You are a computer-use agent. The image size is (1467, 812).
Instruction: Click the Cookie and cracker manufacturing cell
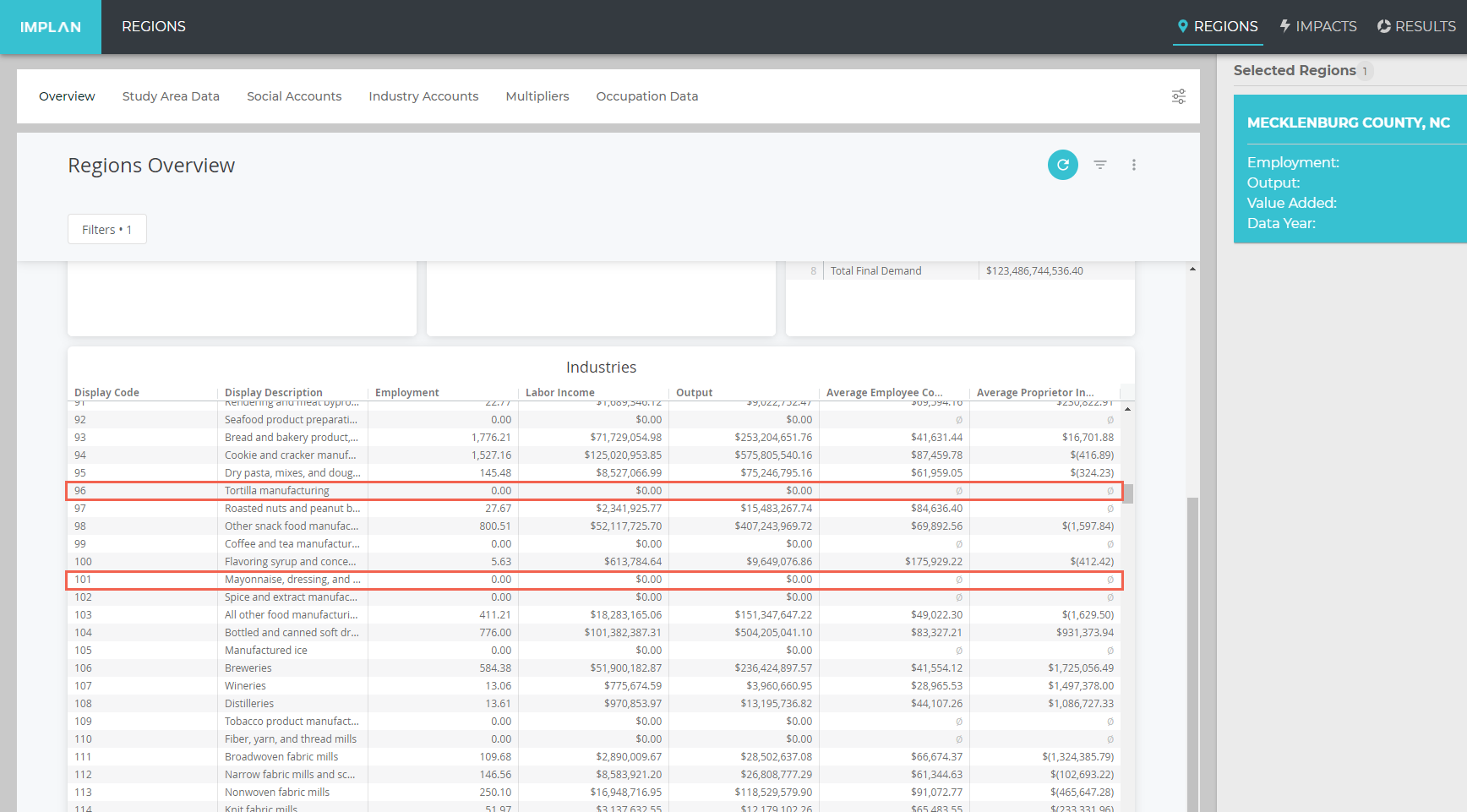point(291,455)
